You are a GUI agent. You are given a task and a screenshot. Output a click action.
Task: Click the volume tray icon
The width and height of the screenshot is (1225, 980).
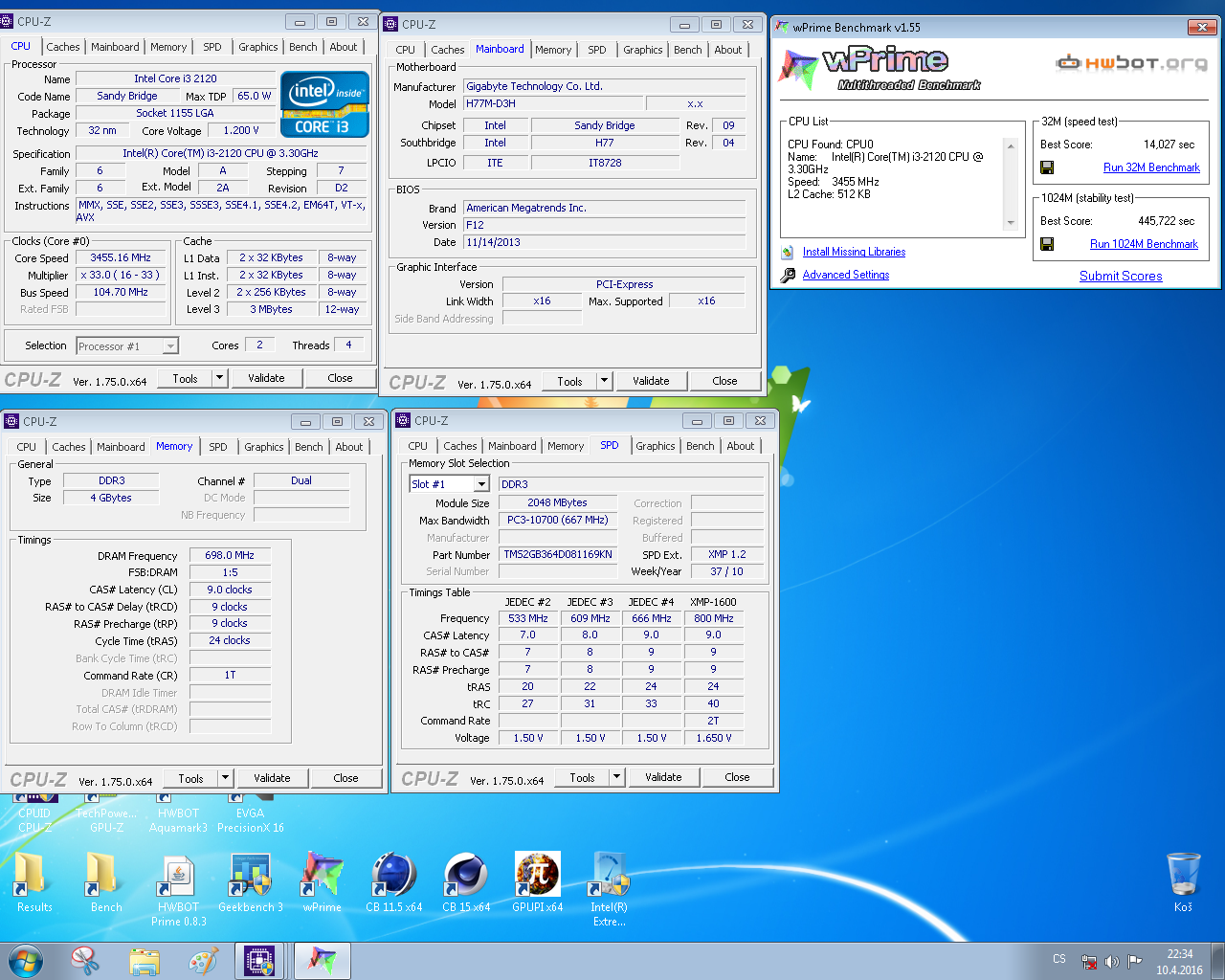point(1111,961)
